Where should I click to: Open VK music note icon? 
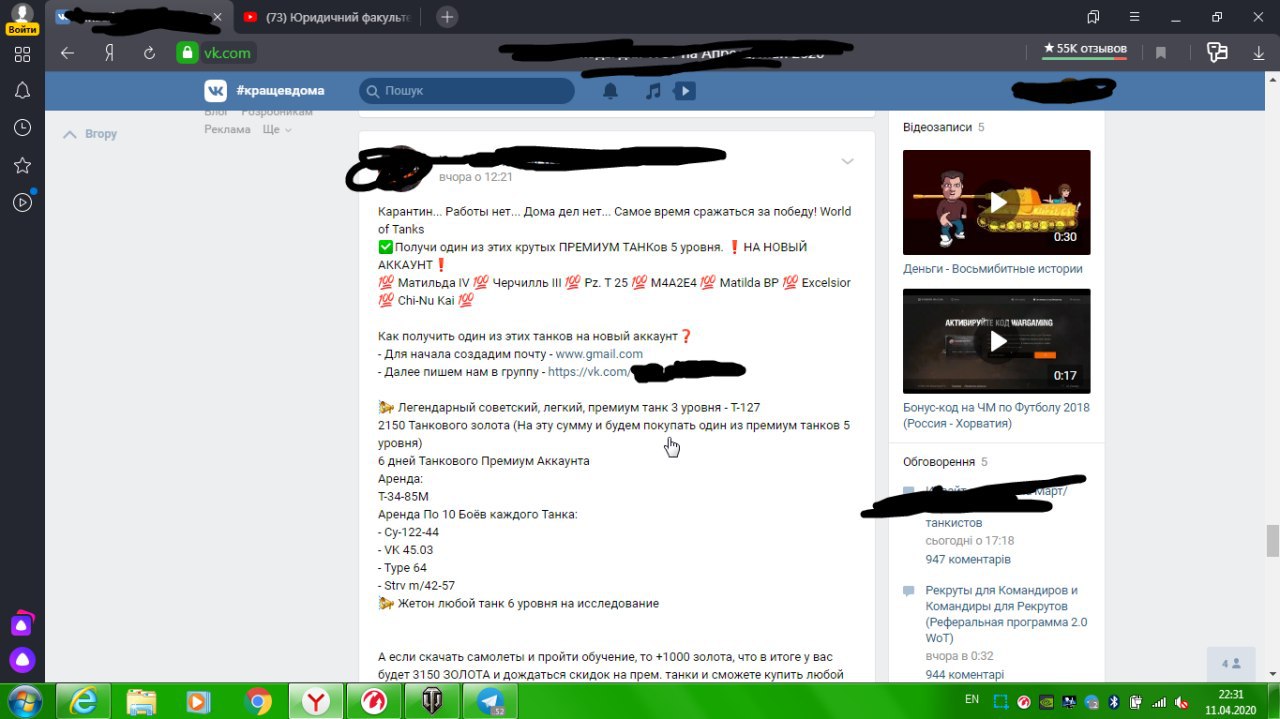(x=653, y=91)
